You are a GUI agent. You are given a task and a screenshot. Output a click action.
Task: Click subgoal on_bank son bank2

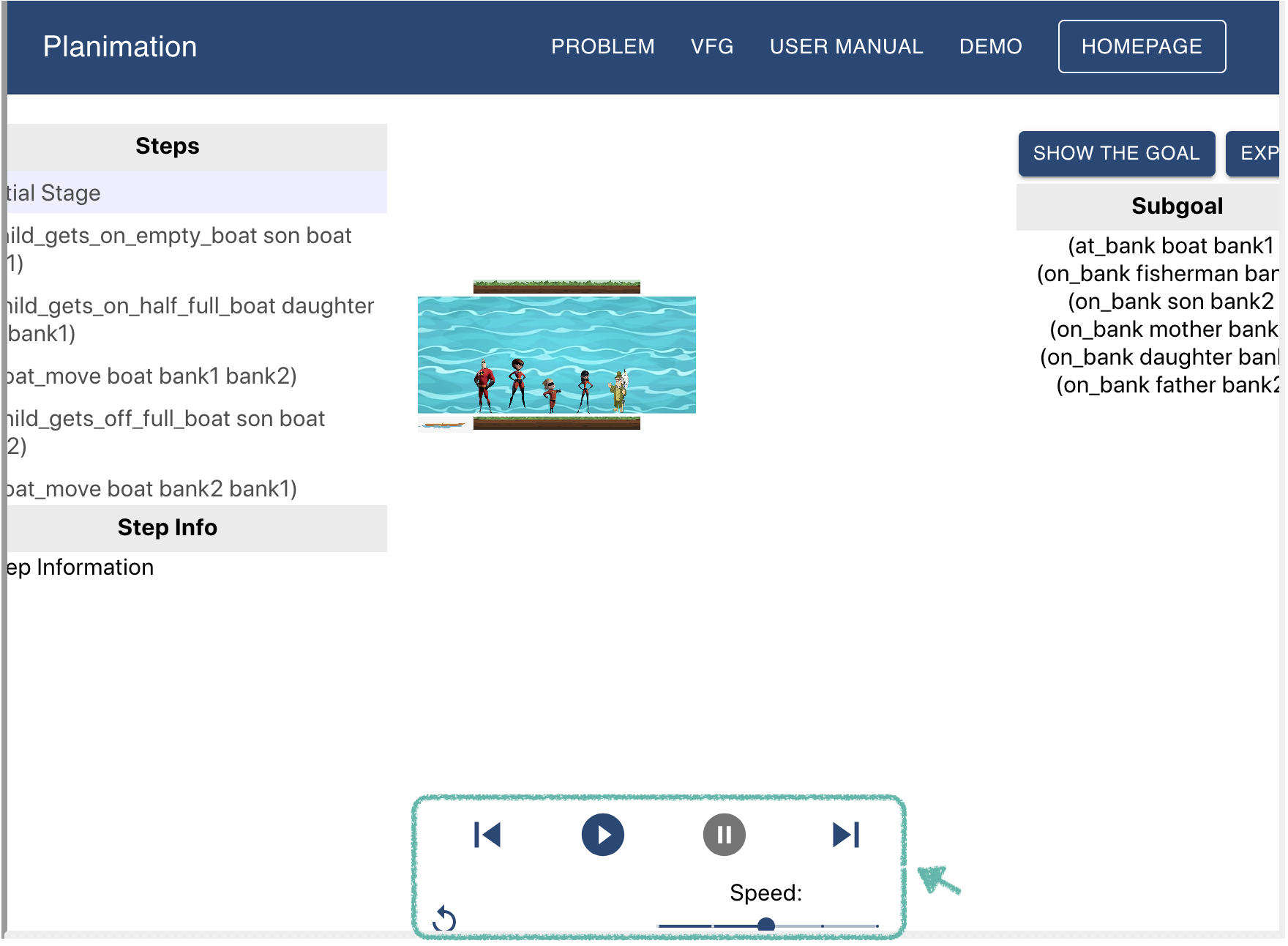(x=1171, y=302)
